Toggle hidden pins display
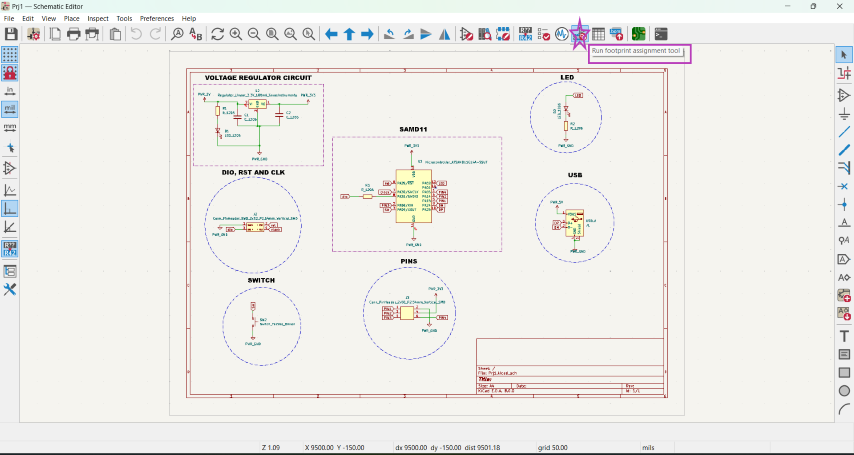The image size is (854, 455). coord(10,168)
